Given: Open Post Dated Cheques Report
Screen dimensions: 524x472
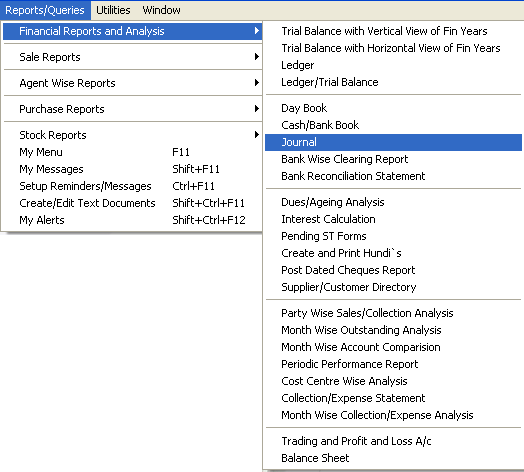Looking at the screenshot, I should point(393,270).
